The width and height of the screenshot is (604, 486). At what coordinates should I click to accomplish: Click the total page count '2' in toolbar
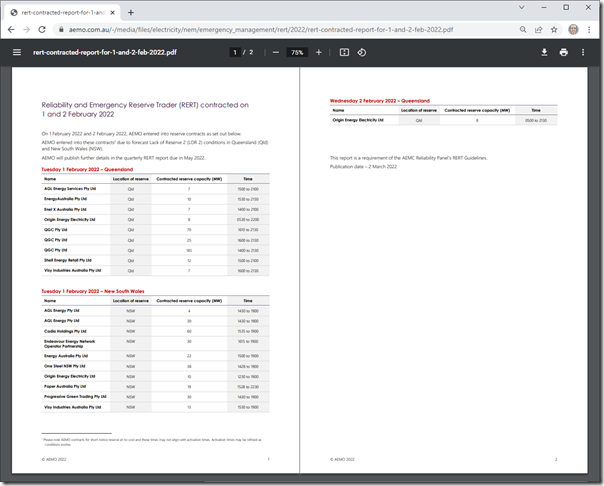tap(251, 52)
